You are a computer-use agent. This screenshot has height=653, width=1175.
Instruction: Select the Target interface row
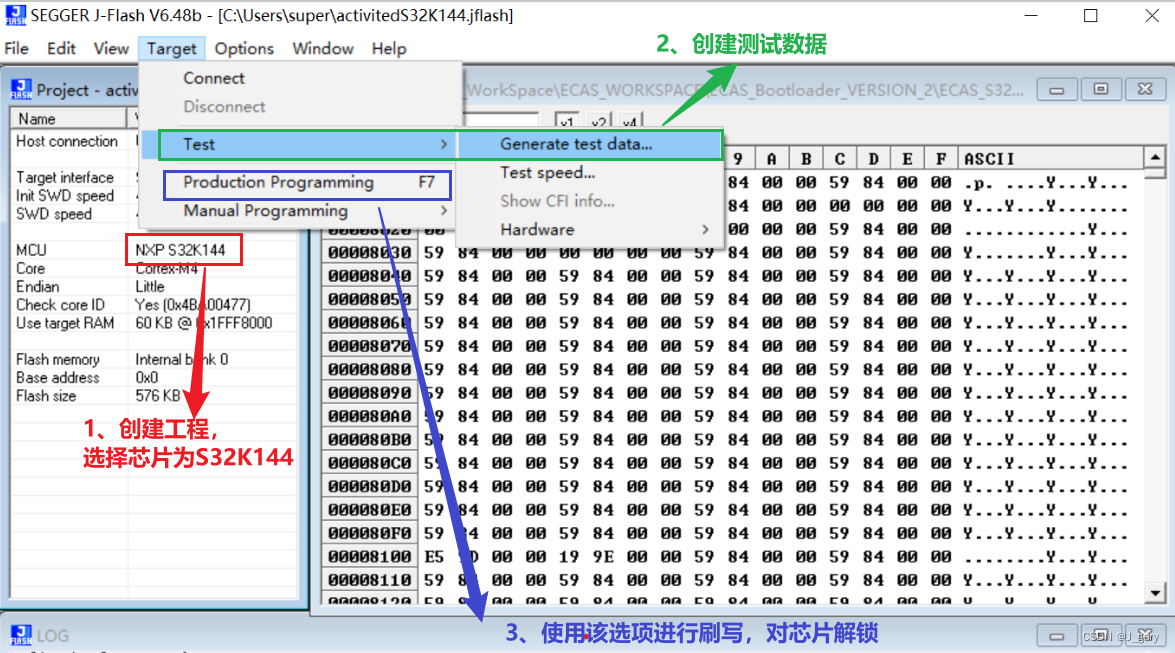click(153, 178)
